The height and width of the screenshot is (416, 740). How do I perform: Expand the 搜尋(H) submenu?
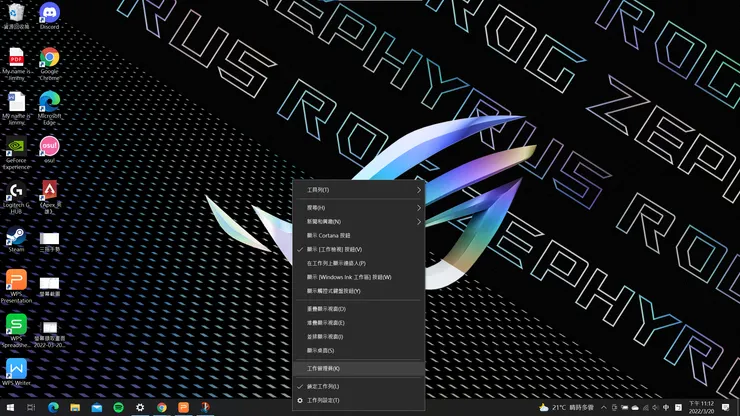pos(359,208)
